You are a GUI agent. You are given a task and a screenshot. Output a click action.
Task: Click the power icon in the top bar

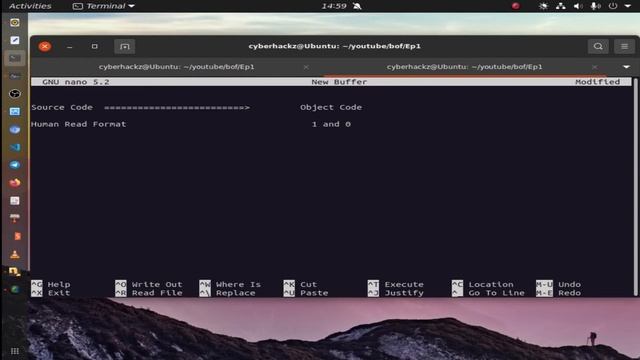(613, 6)
